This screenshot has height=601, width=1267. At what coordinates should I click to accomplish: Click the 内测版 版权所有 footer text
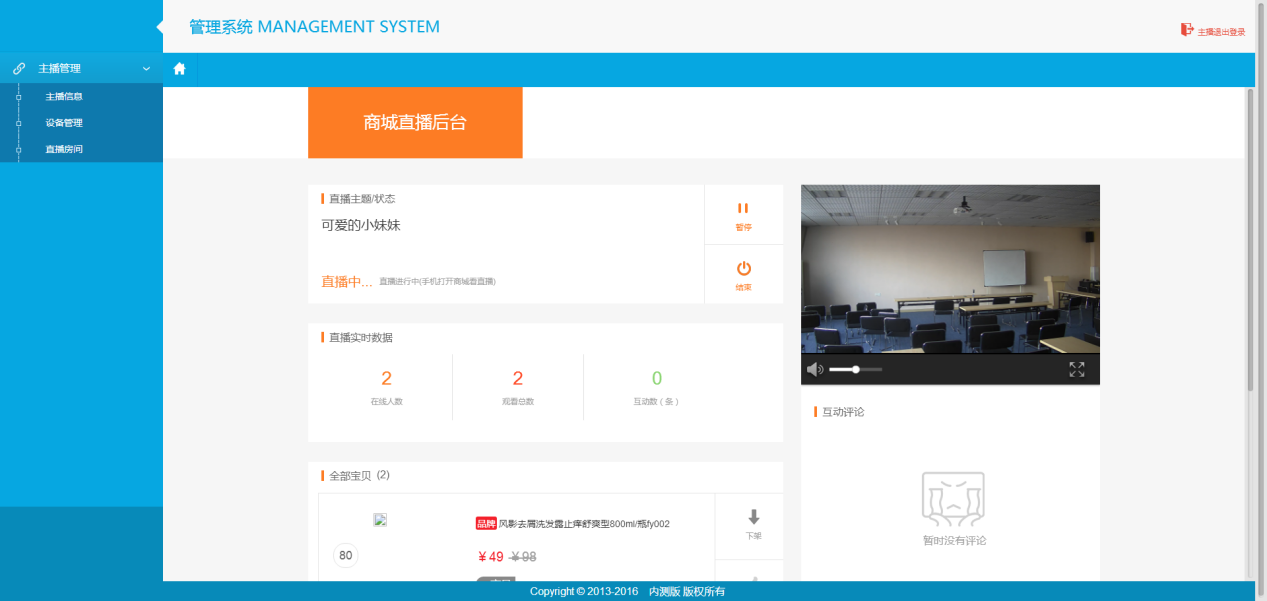pos(687,592)
